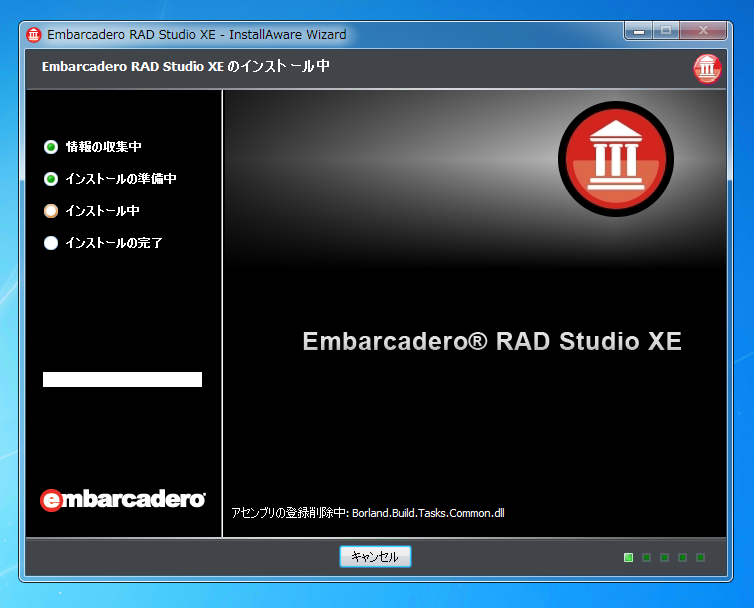The width and height of the screenshot is (754, 608).
Task: Click the Borland.Build.Tasks.Common.dll status text
Action: [x=428, y=513]
